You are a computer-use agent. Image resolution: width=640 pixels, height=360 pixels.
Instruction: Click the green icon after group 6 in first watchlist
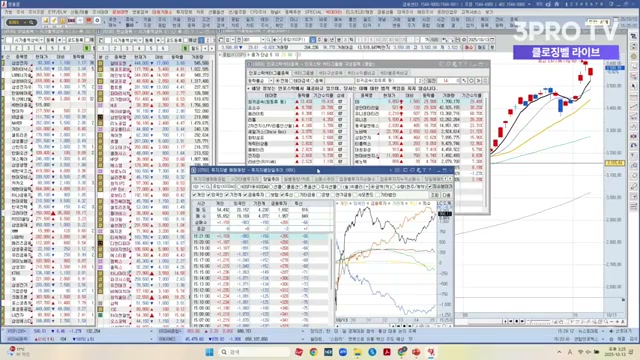[87, 48]
